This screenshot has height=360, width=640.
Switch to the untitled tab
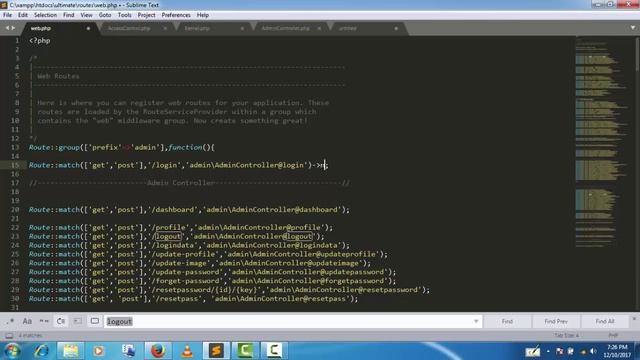348,29
